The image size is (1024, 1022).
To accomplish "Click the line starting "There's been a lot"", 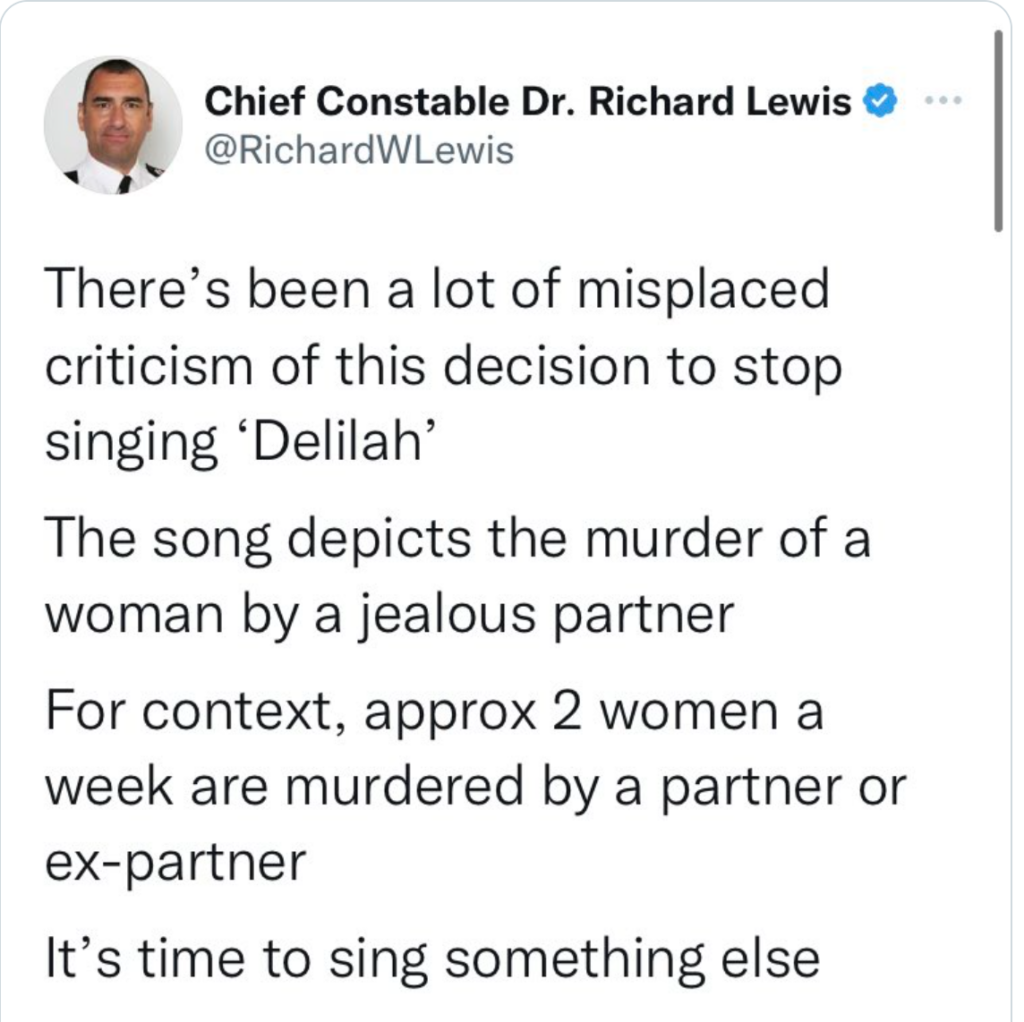I will [438, 292].
